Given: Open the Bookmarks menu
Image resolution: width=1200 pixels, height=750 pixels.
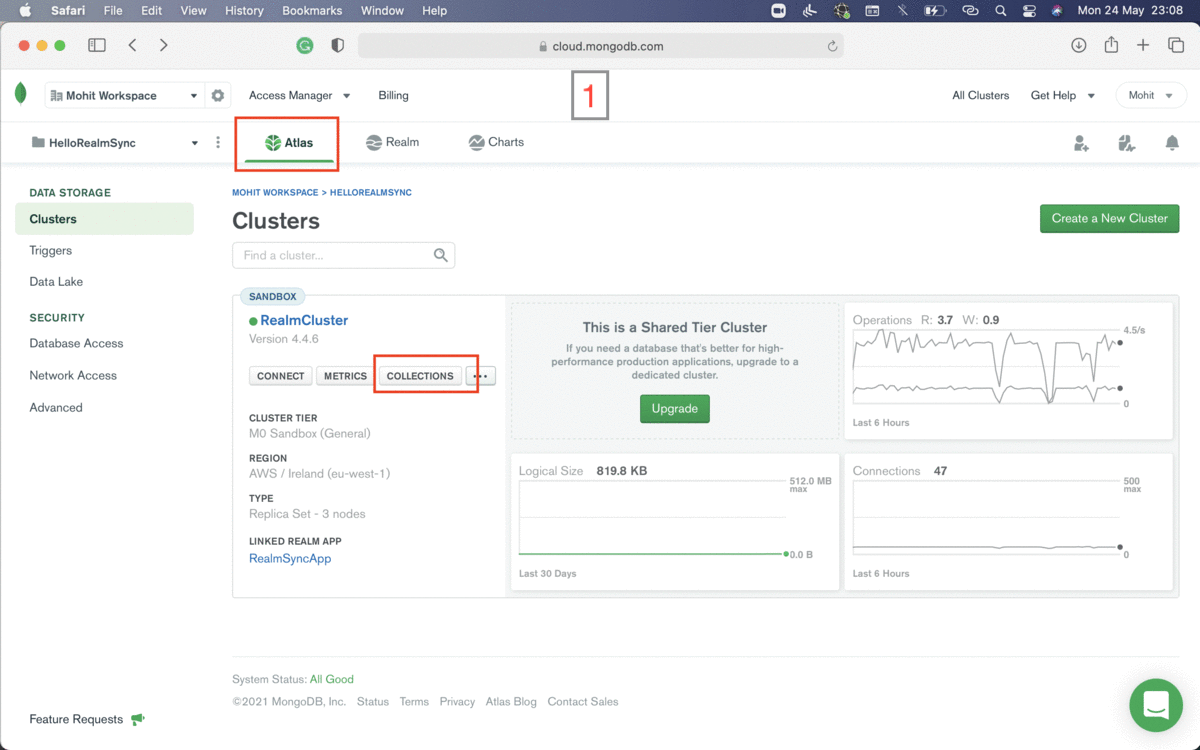Looking at the screenshot, I should [x=312, y=11].
